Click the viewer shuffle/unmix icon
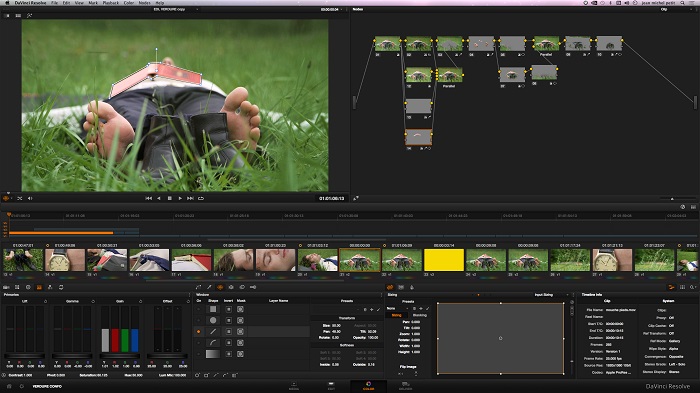The image size is (700, 393). 20,198
